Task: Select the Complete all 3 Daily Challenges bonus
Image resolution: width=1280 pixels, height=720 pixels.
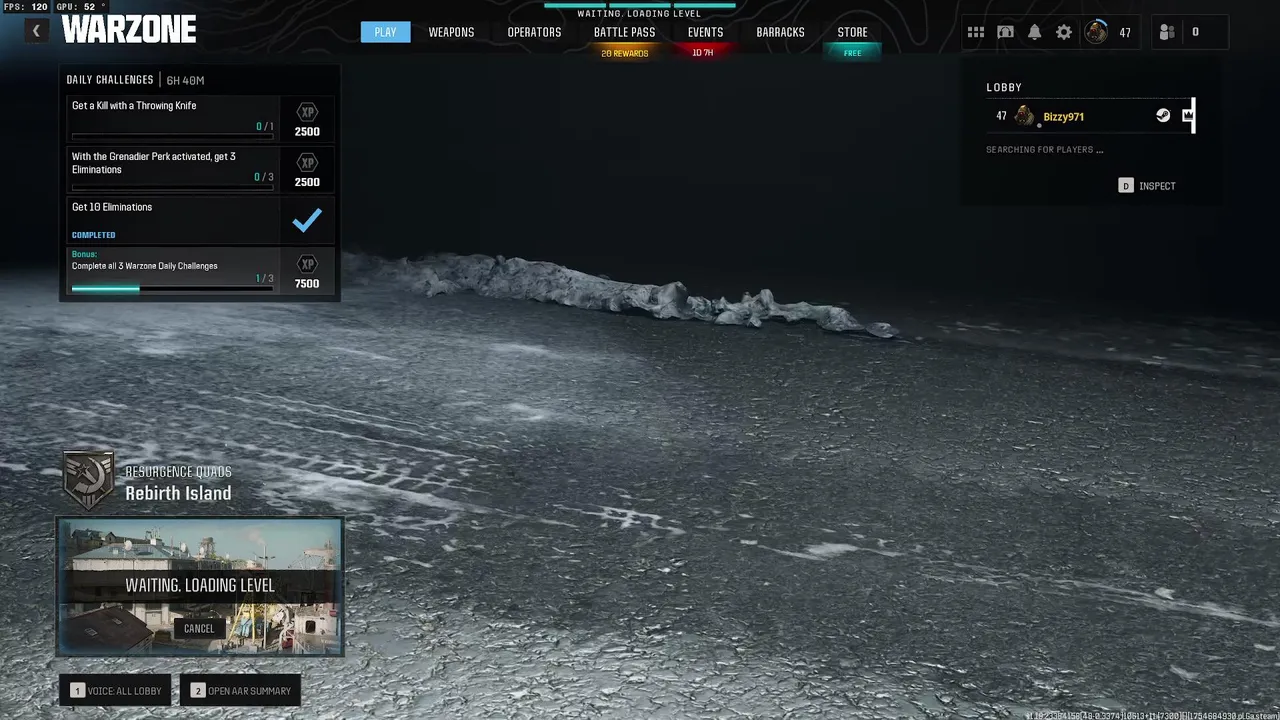Action: click(200, 271)
